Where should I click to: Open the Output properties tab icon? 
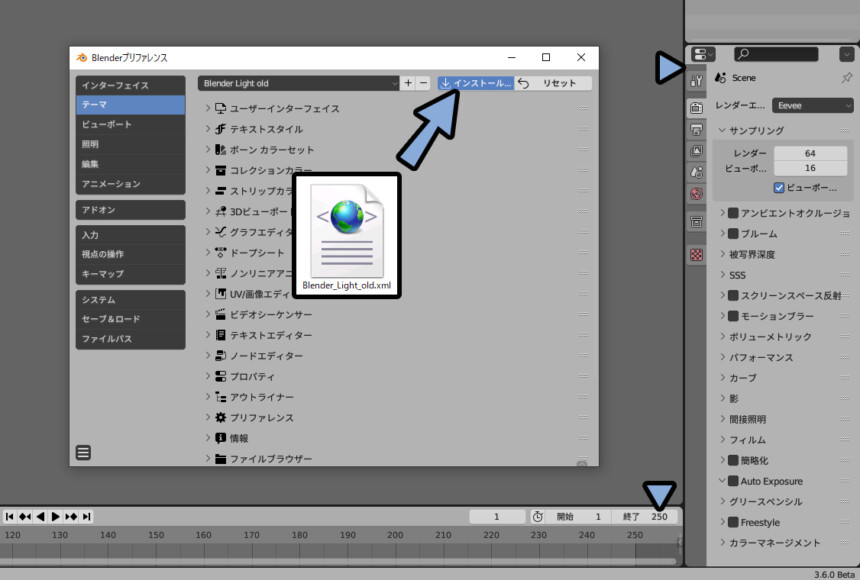pos(697,129)
